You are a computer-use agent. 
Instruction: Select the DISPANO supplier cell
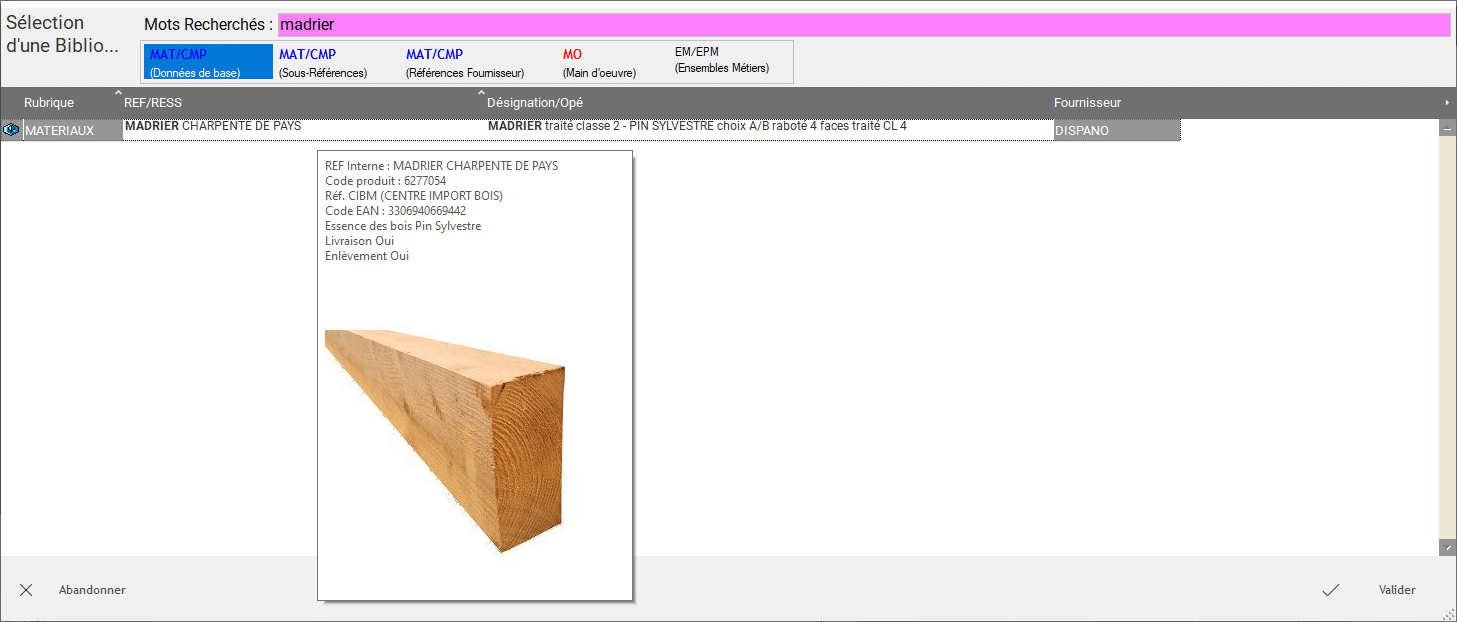tap(1116, 130)
